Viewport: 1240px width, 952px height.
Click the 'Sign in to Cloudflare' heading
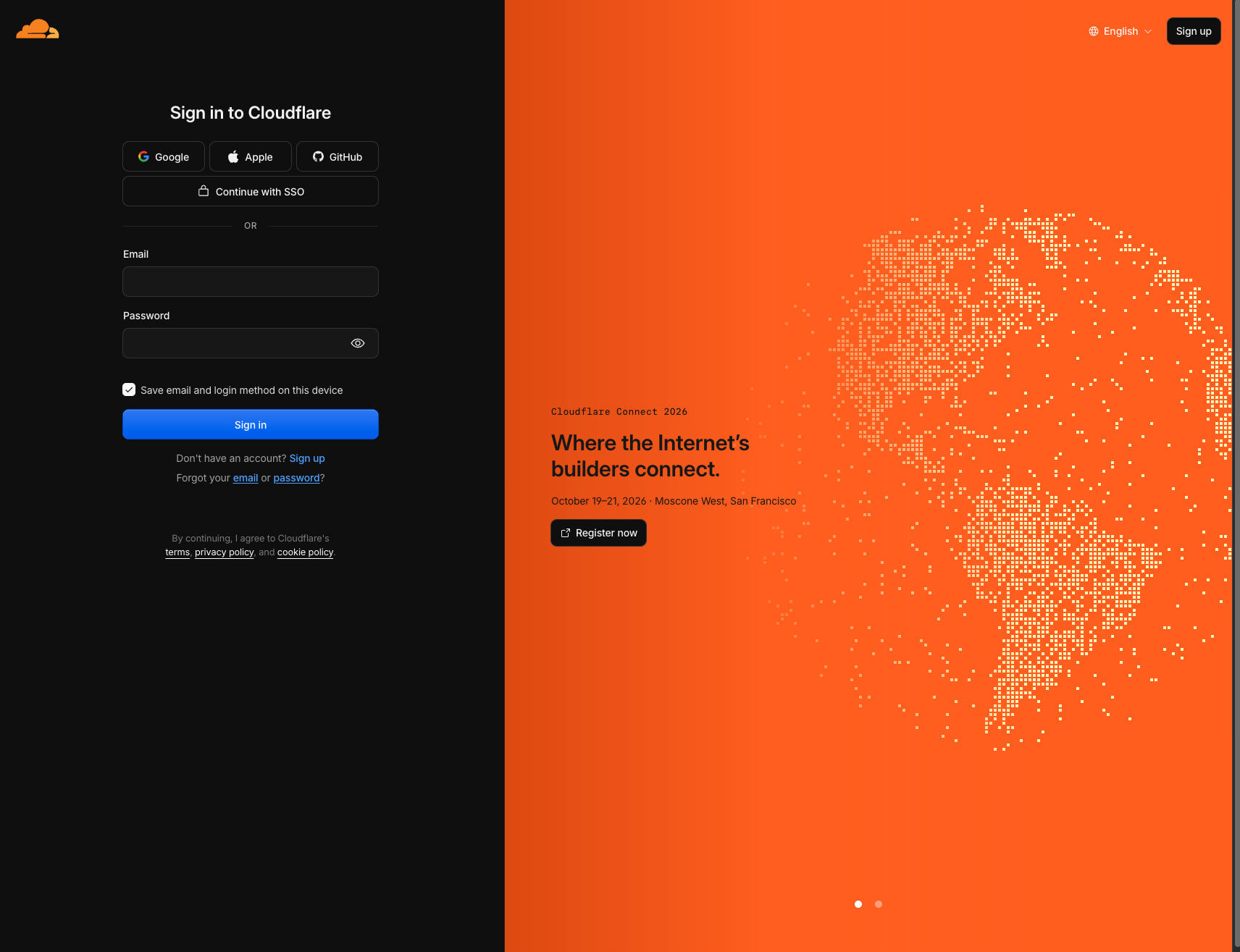pyautogui.click(x=251, y=113)
